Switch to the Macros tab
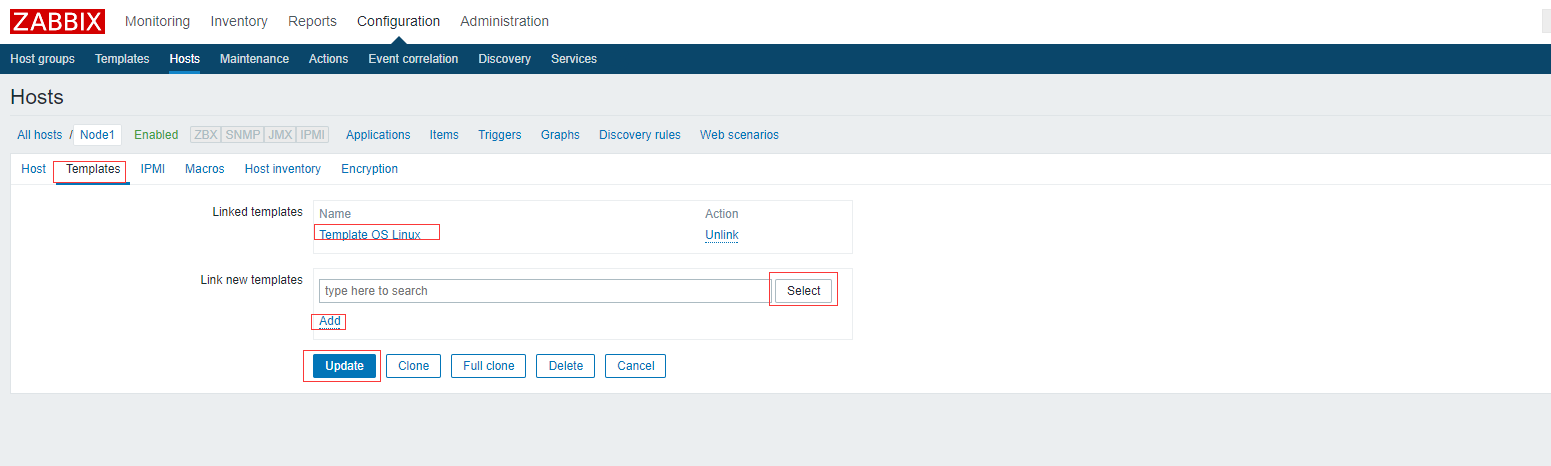Screen dimensions: 1551x466 point(205,169)
